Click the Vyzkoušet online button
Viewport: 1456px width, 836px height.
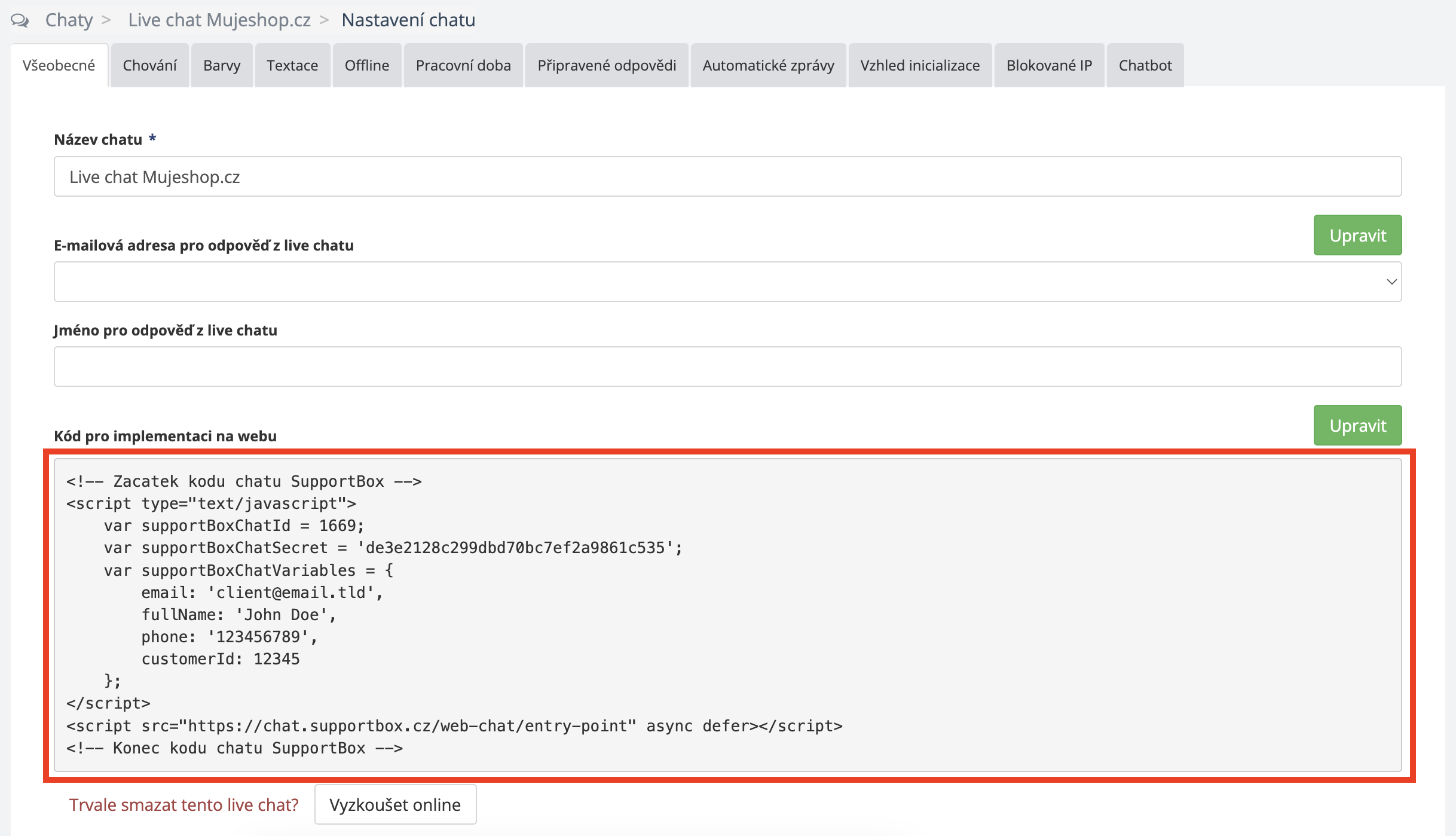pos(395,804)
